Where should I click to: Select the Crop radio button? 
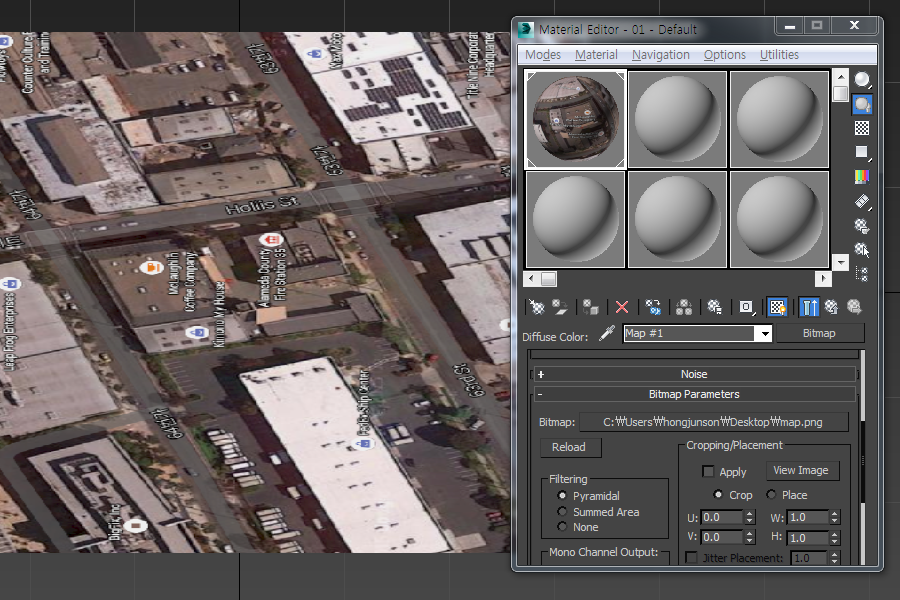click(x=718, y=494)
